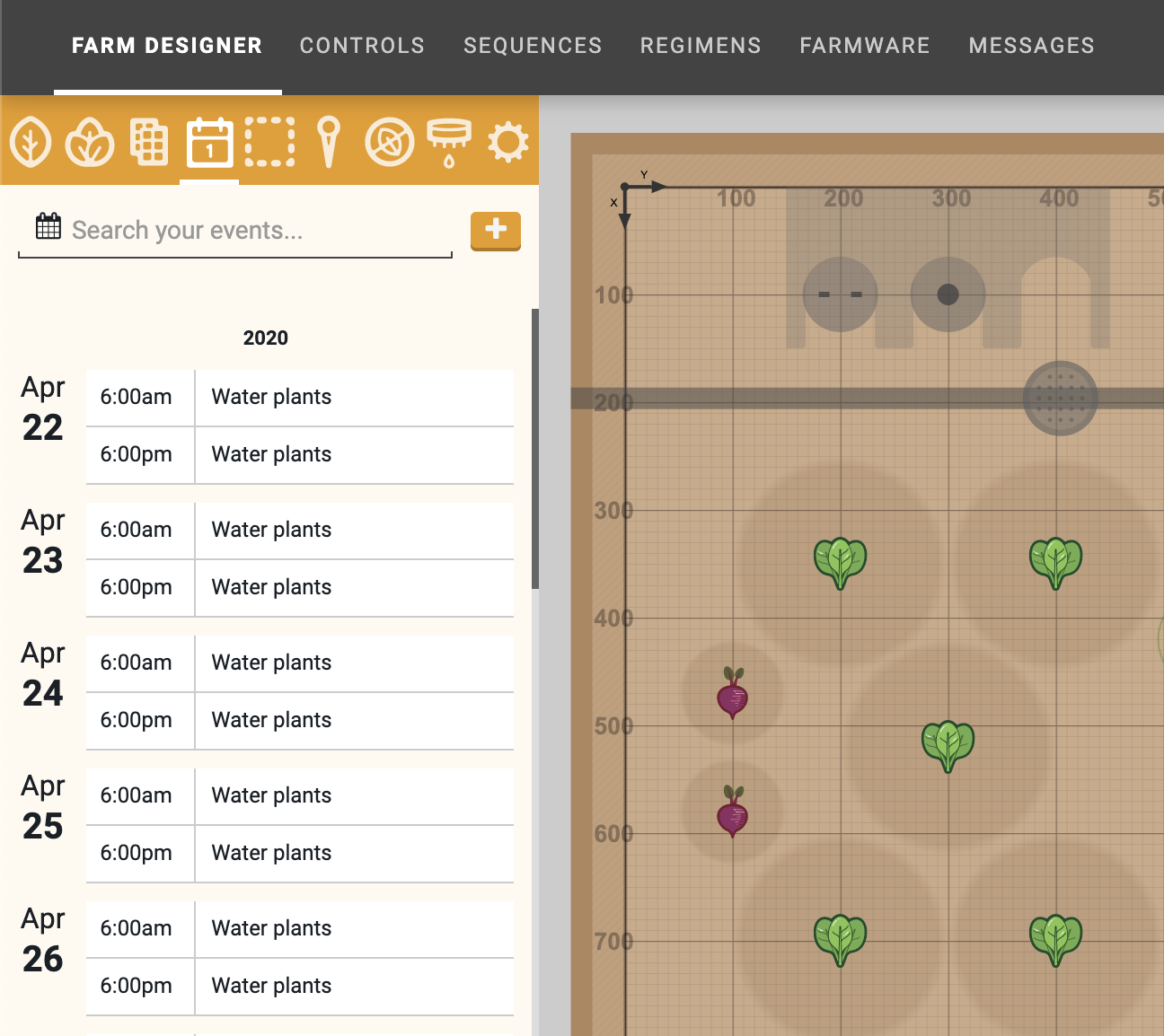
Task: Select the rotary tool in the gantry
Action: [x=1060, y=398]
